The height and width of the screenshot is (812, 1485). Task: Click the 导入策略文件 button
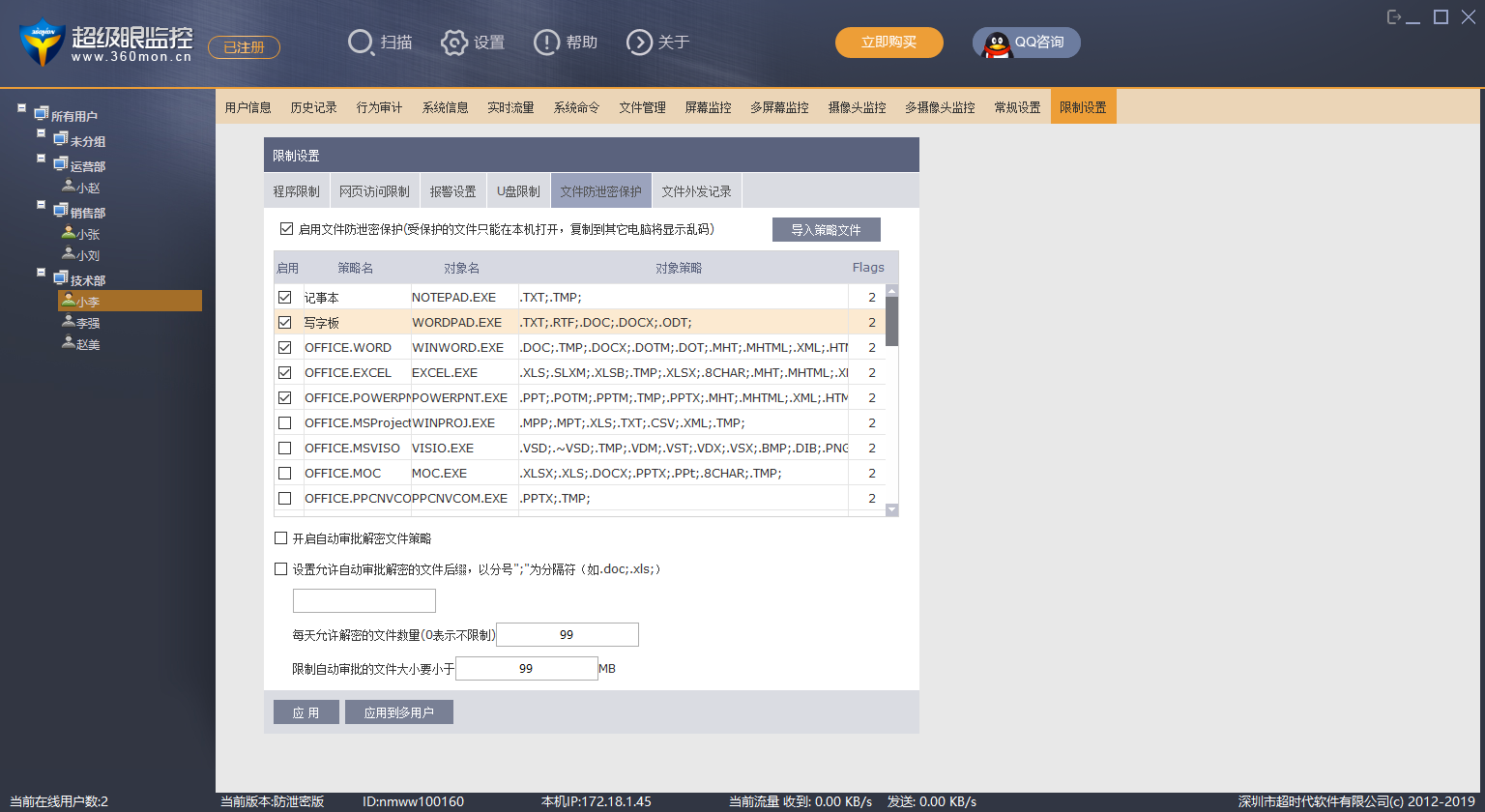[826, 230]
